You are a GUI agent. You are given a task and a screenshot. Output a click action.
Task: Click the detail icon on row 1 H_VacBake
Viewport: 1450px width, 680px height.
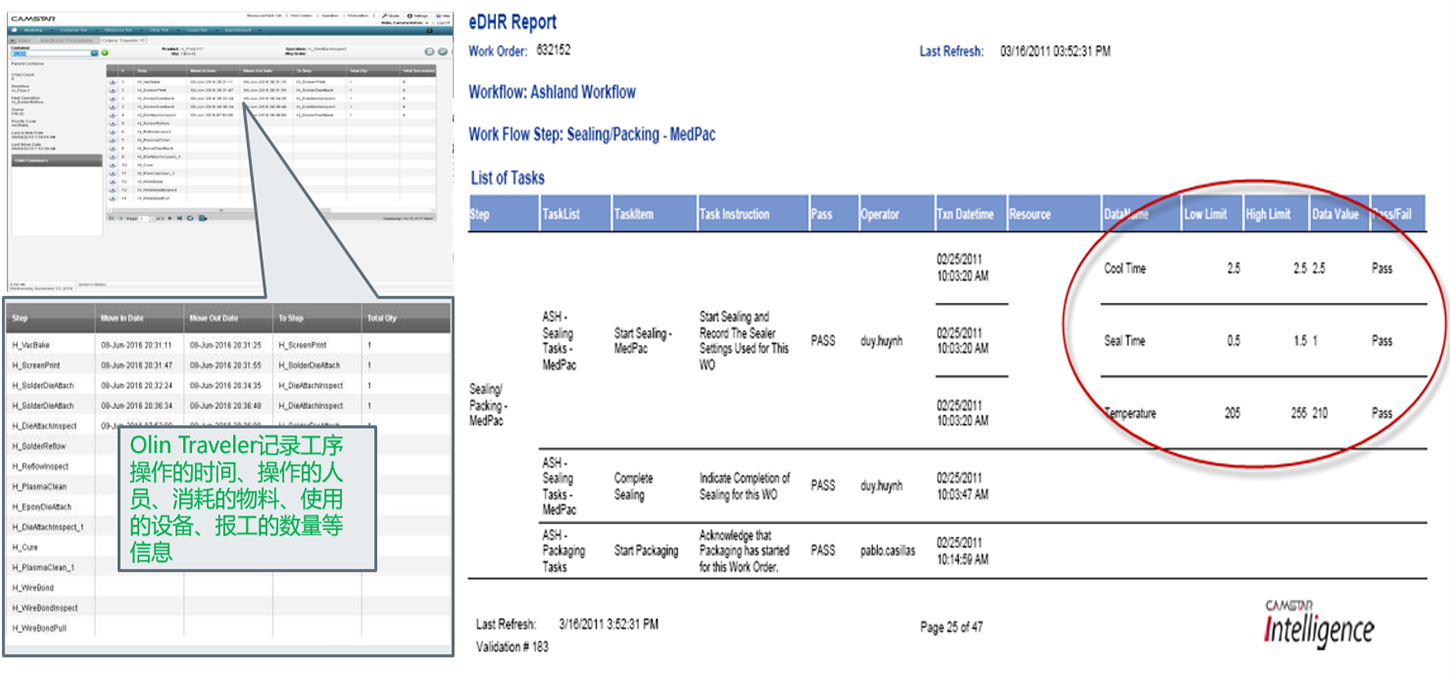click(112, 82)
